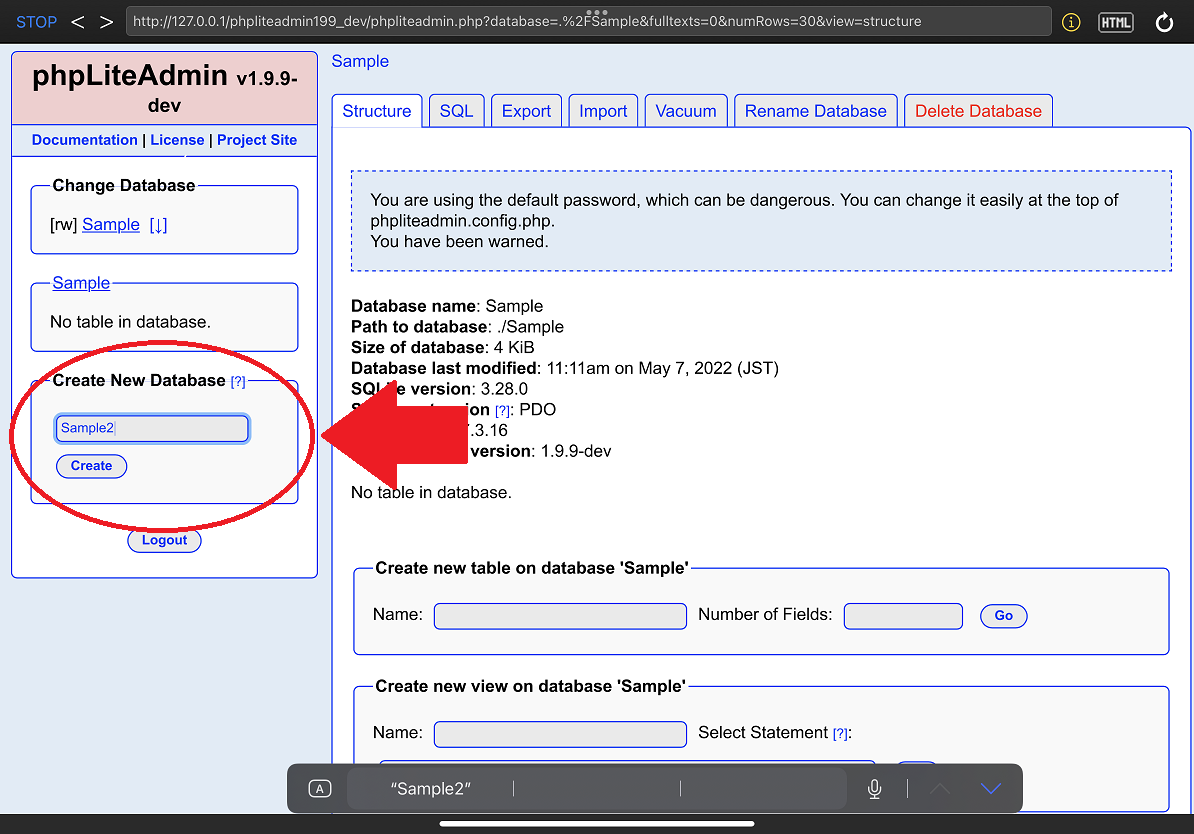
Task: Open the License link
Action: coord(177,140)
